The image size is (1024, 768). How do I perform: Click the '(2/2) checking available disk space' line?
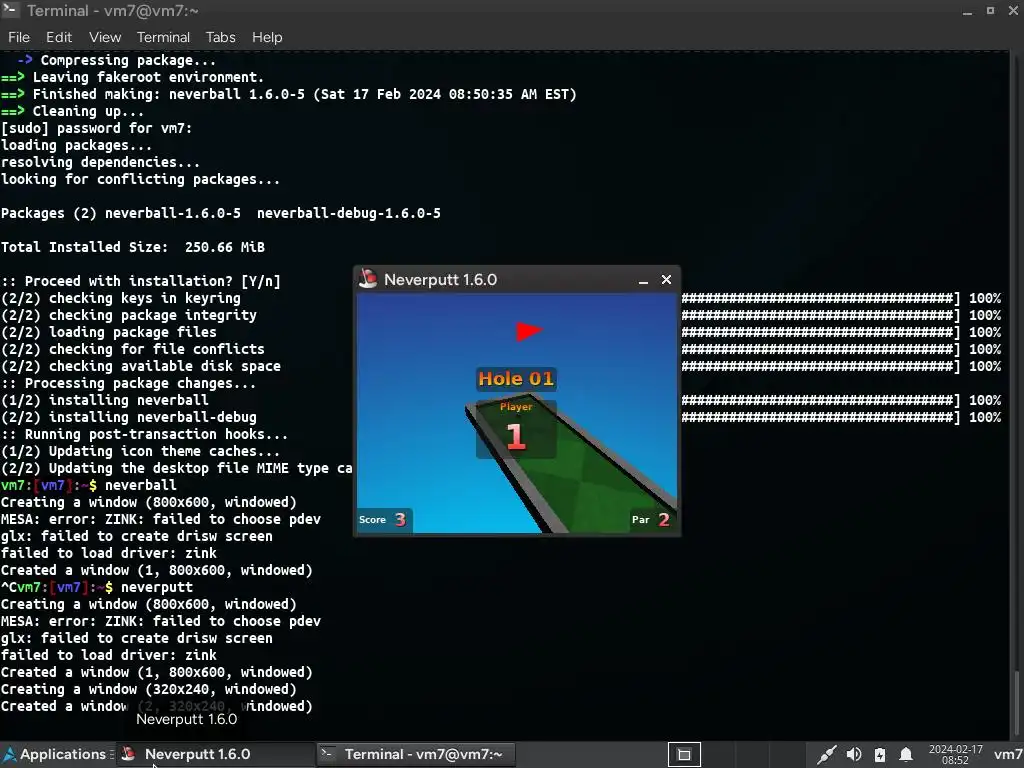[140, 366]
